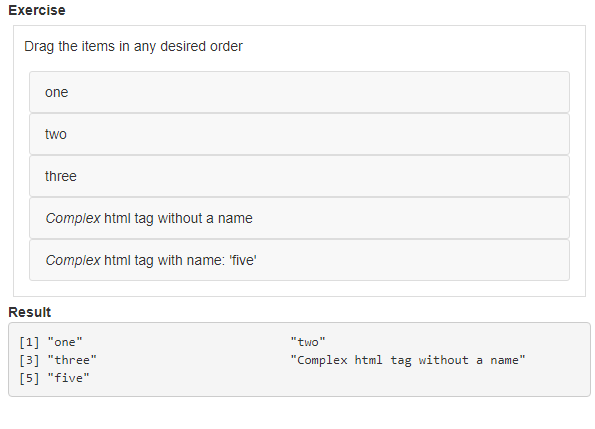Select the "three" entry in the Result output
The height and width of the screenshot is (429, 595).
click(x=72, y=360)
